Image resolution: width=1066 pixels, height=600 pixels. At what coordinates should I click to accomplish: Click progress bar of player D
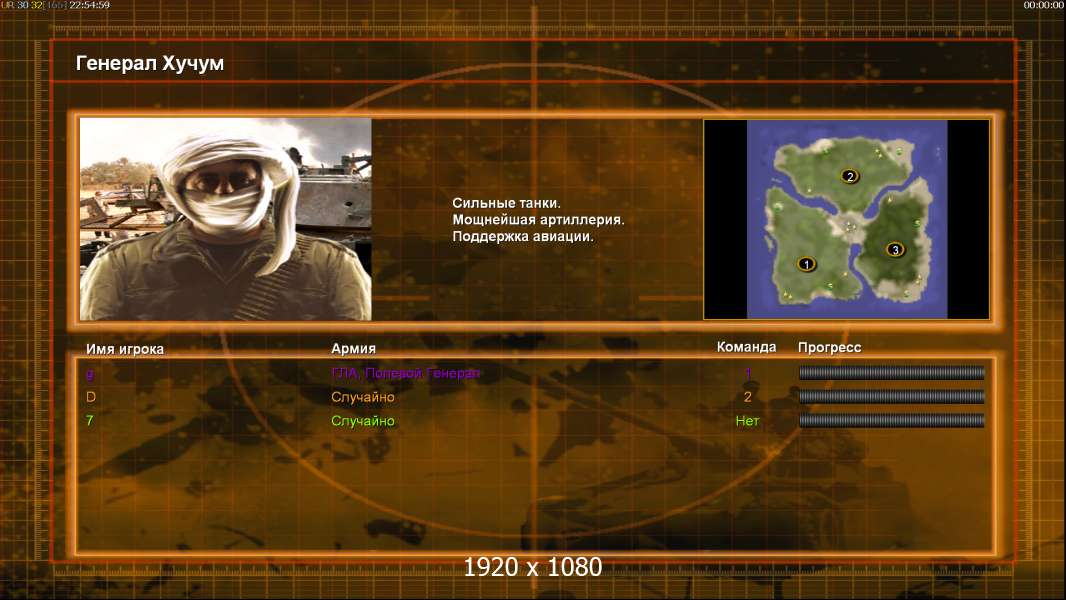coord(891,396)
